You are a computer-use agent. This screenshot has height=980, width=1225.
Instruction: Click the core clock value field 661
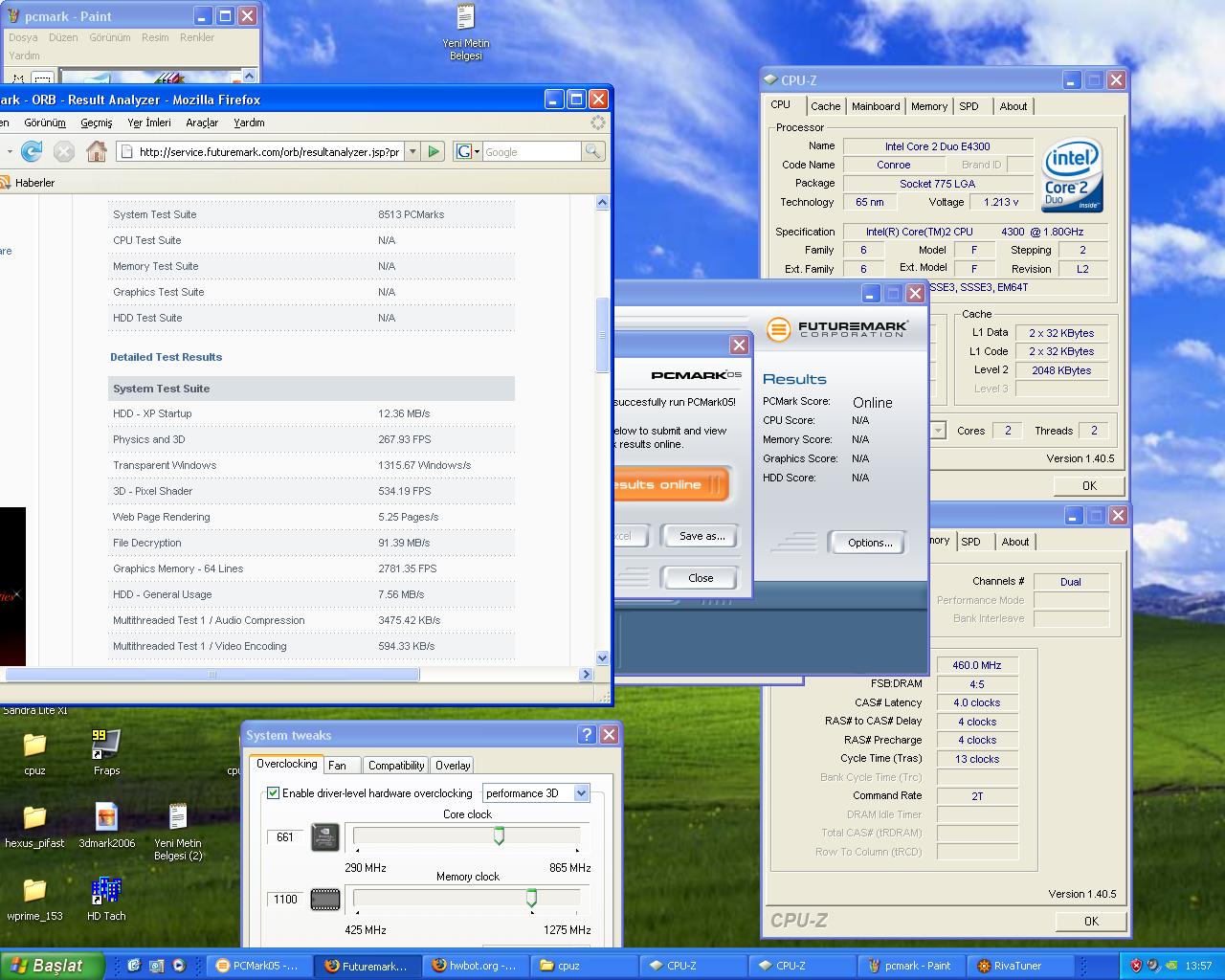coord(285,837)
